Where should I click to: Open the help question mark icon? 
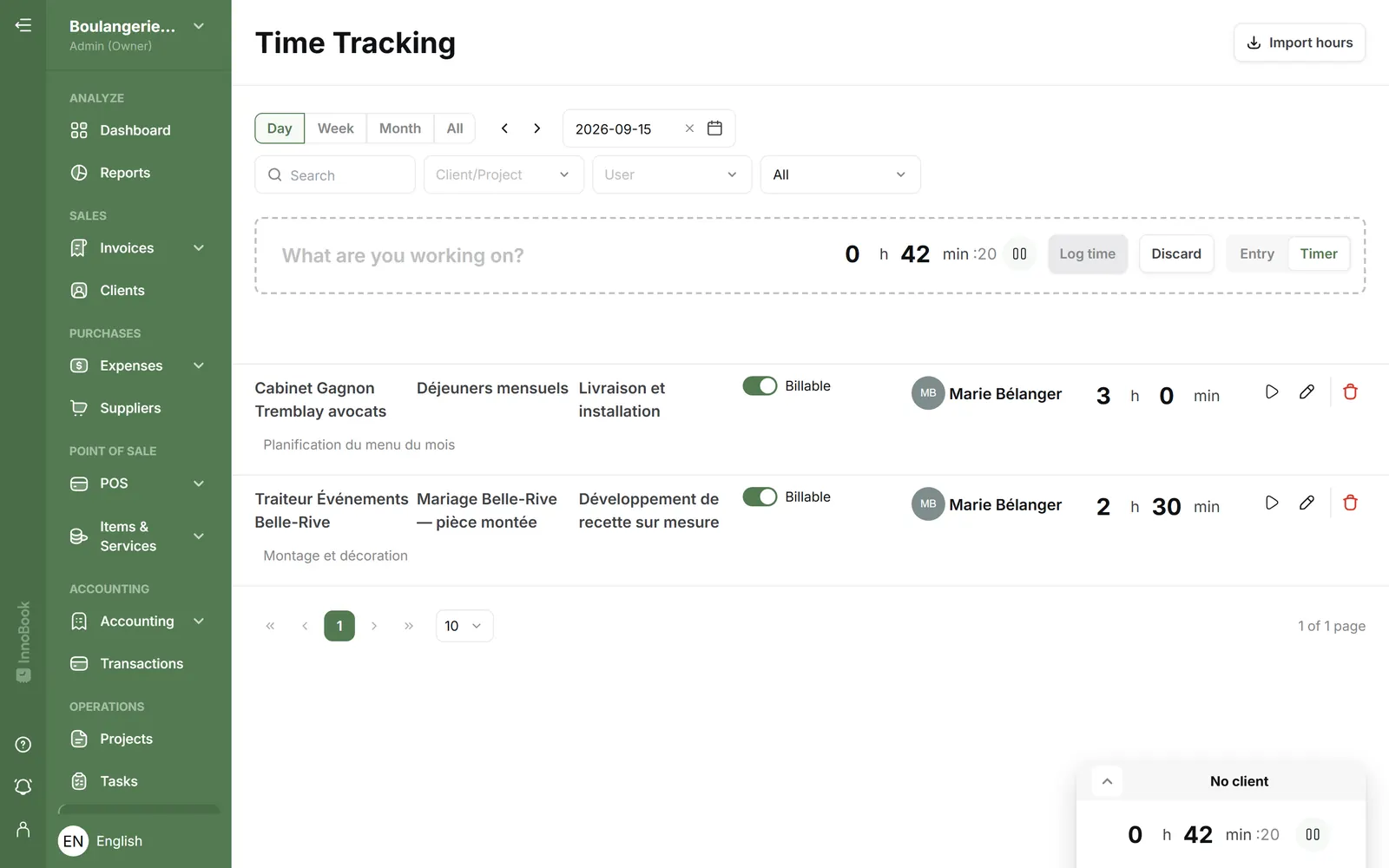coord(23,745)
